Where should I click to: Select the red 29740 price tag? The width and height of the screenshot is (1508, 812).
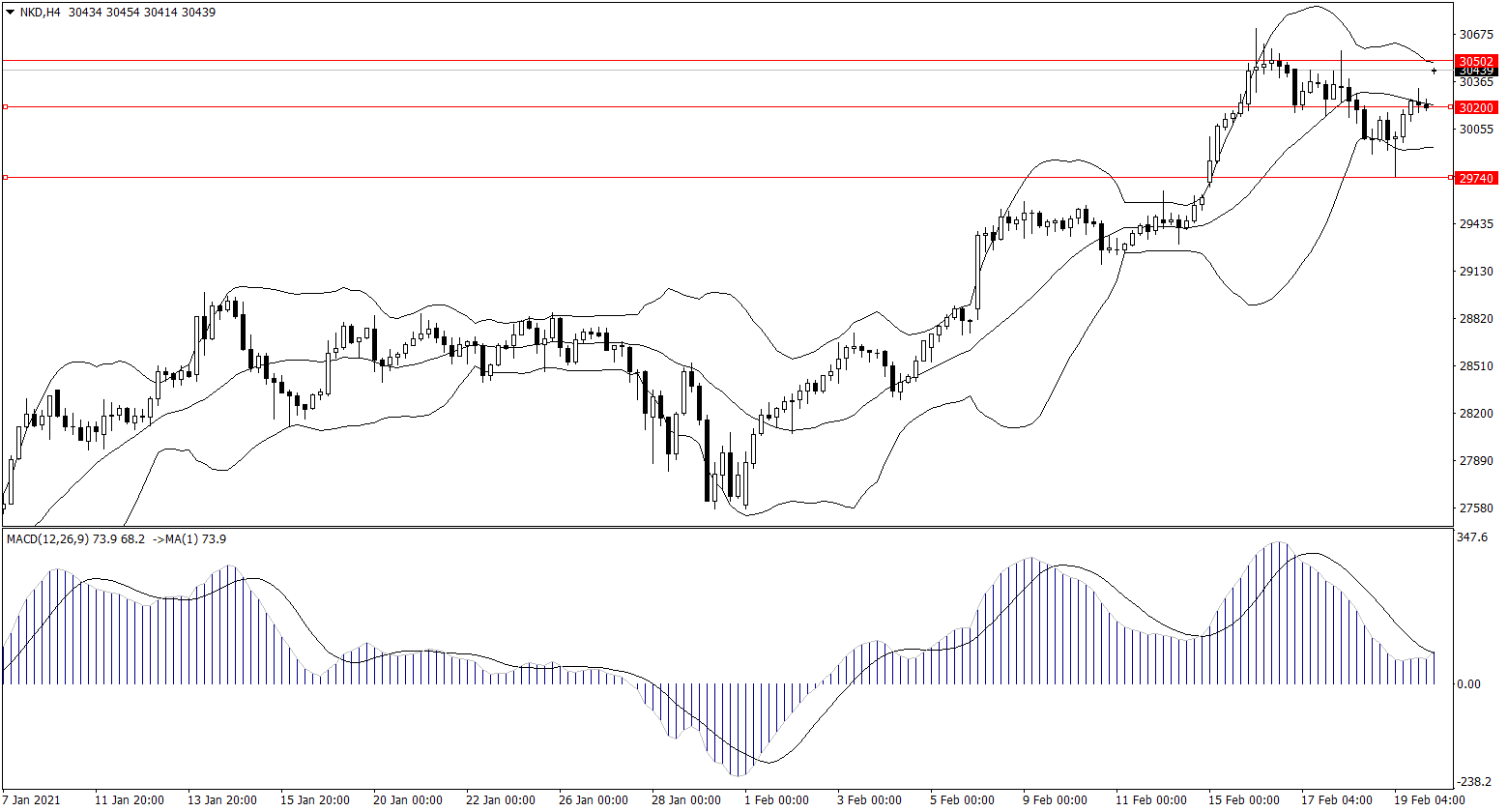click(1477, 178)
